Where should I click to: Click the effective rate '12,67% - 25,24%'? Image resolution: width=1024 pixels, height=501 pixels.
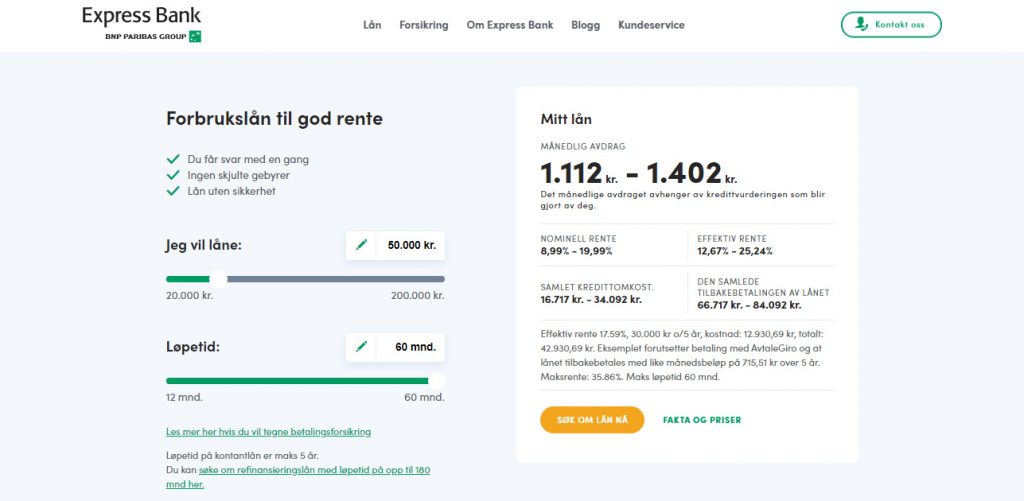[x=735, y=251]
